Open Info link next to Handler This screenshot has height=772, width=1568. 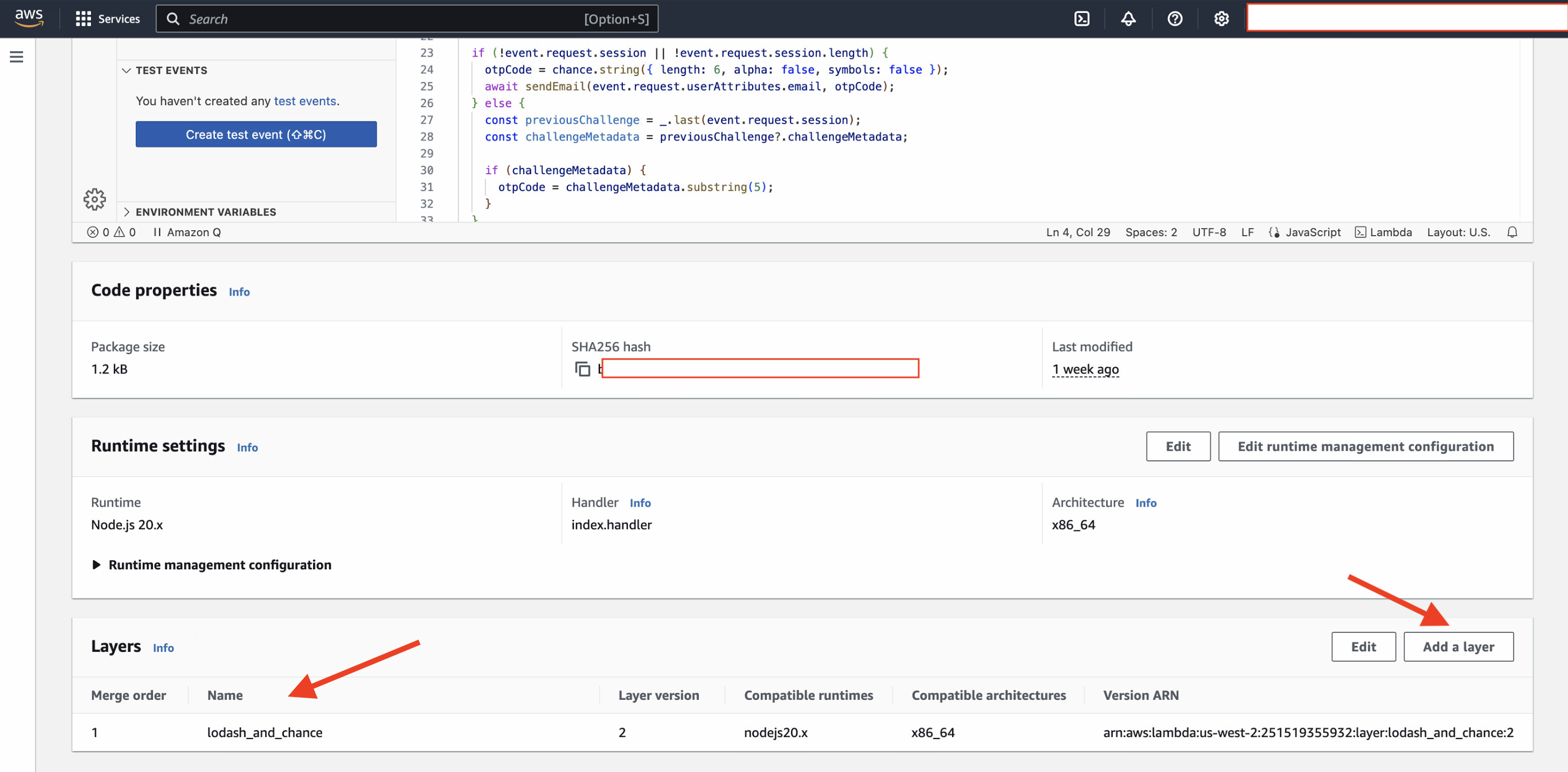pyautogui.click(x=640, y=503)
